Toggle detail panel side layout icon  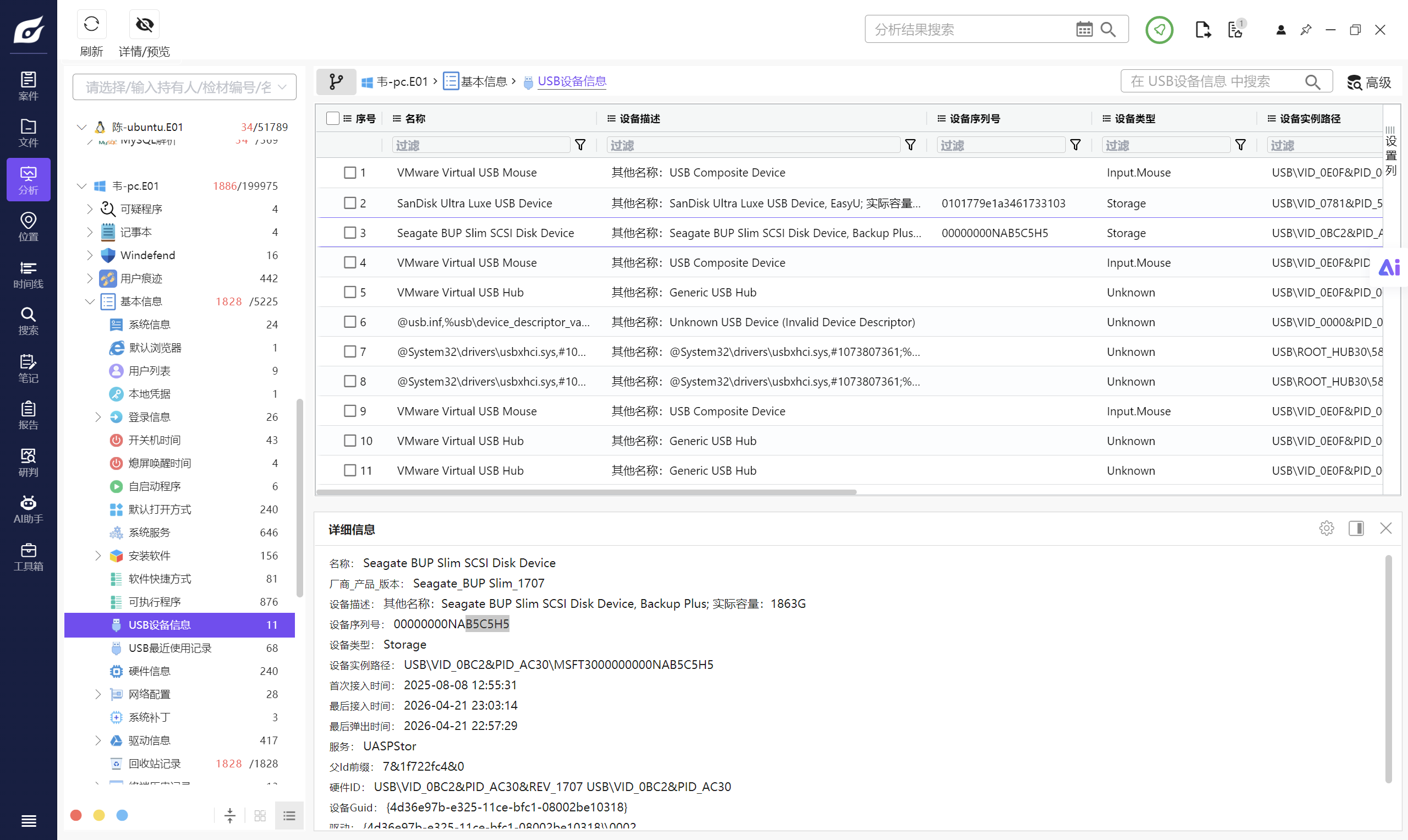[x=1356, y=528]
